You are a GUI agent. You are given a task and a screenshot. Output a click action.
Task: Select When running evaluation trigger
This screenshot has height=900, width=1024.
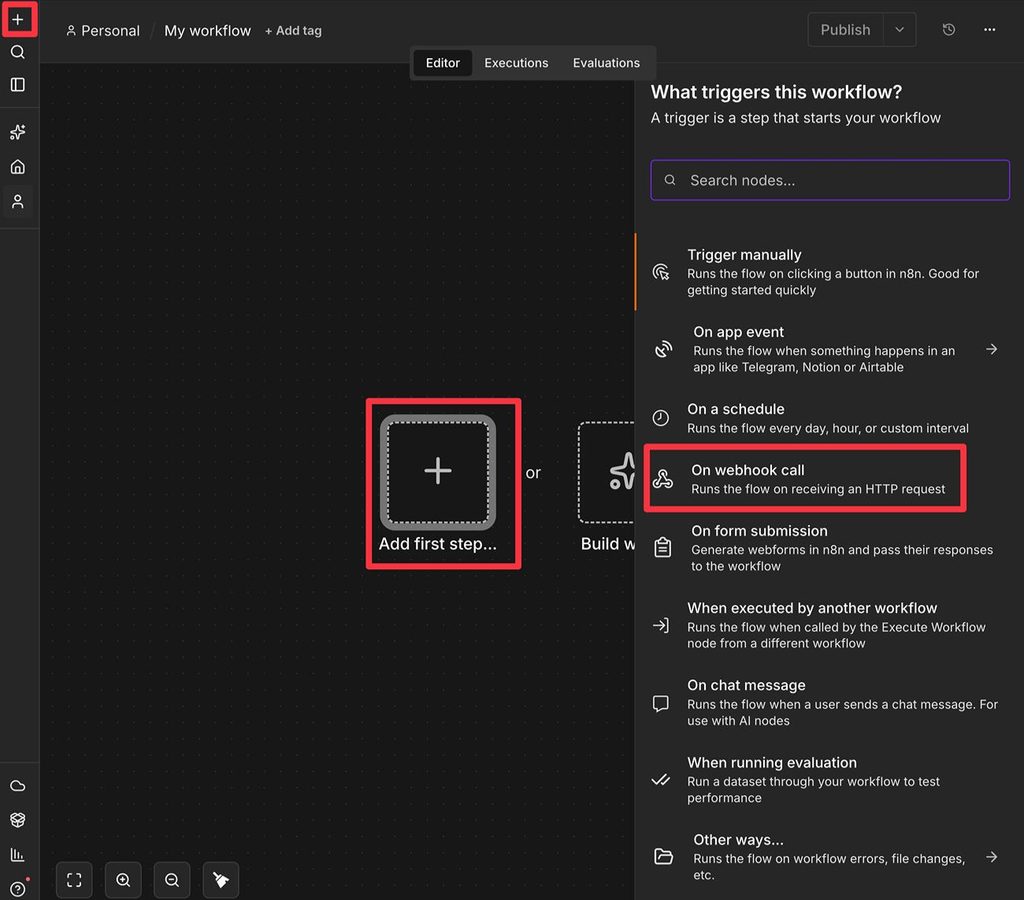(829, 779)
